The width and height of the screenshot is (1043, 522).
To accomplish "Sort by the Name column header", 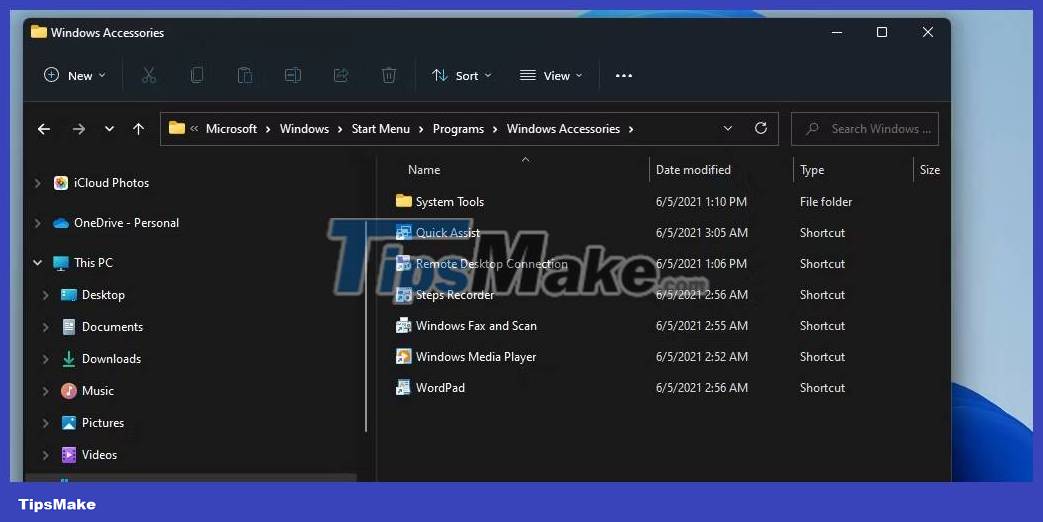I will 424,170.
